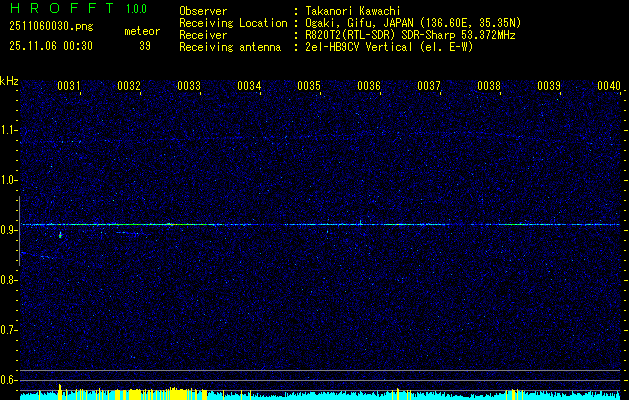Click the 0031 time marker

point(69,86)
